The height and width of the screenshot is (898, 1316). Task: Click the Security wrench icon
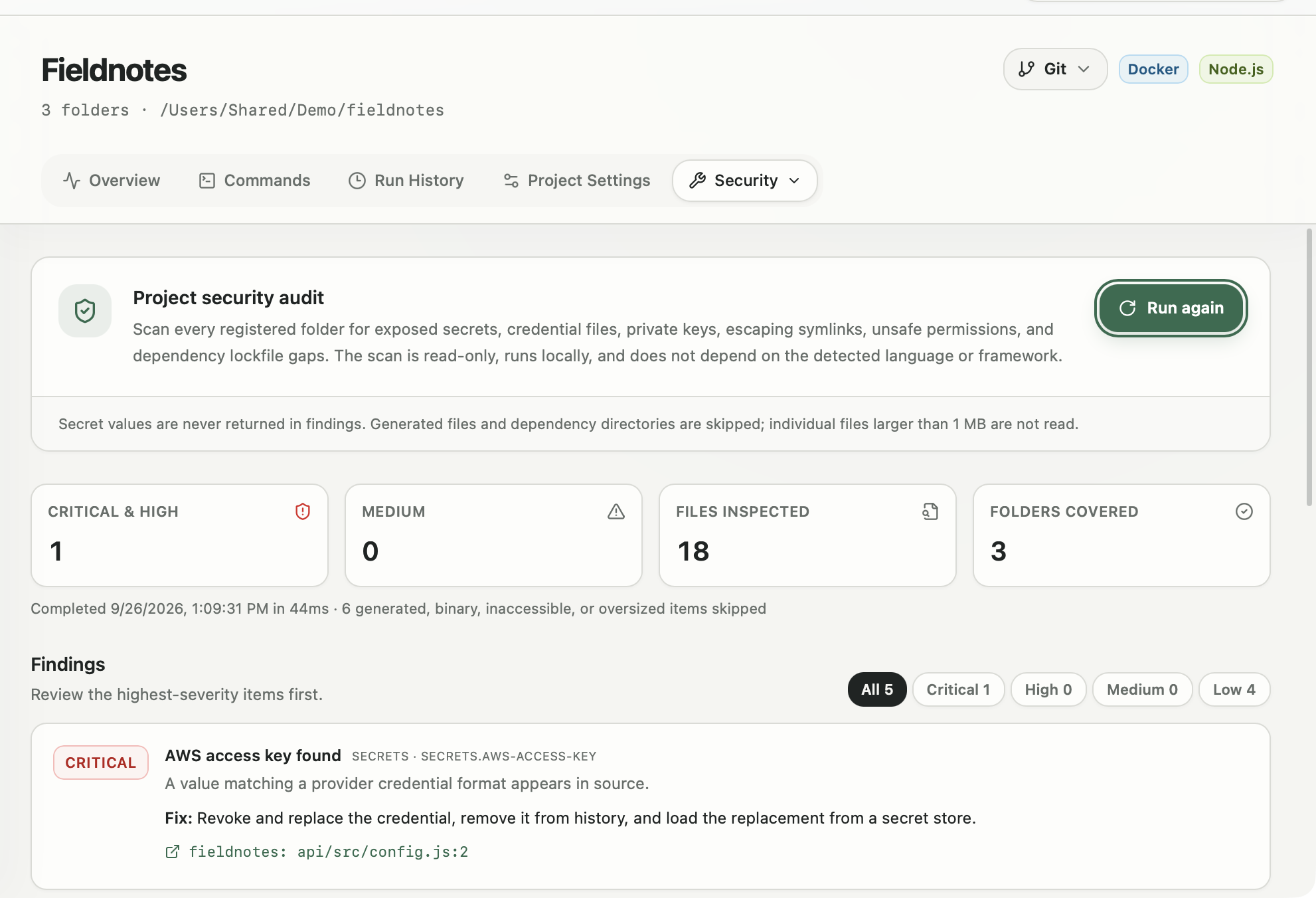pos(697,181)
